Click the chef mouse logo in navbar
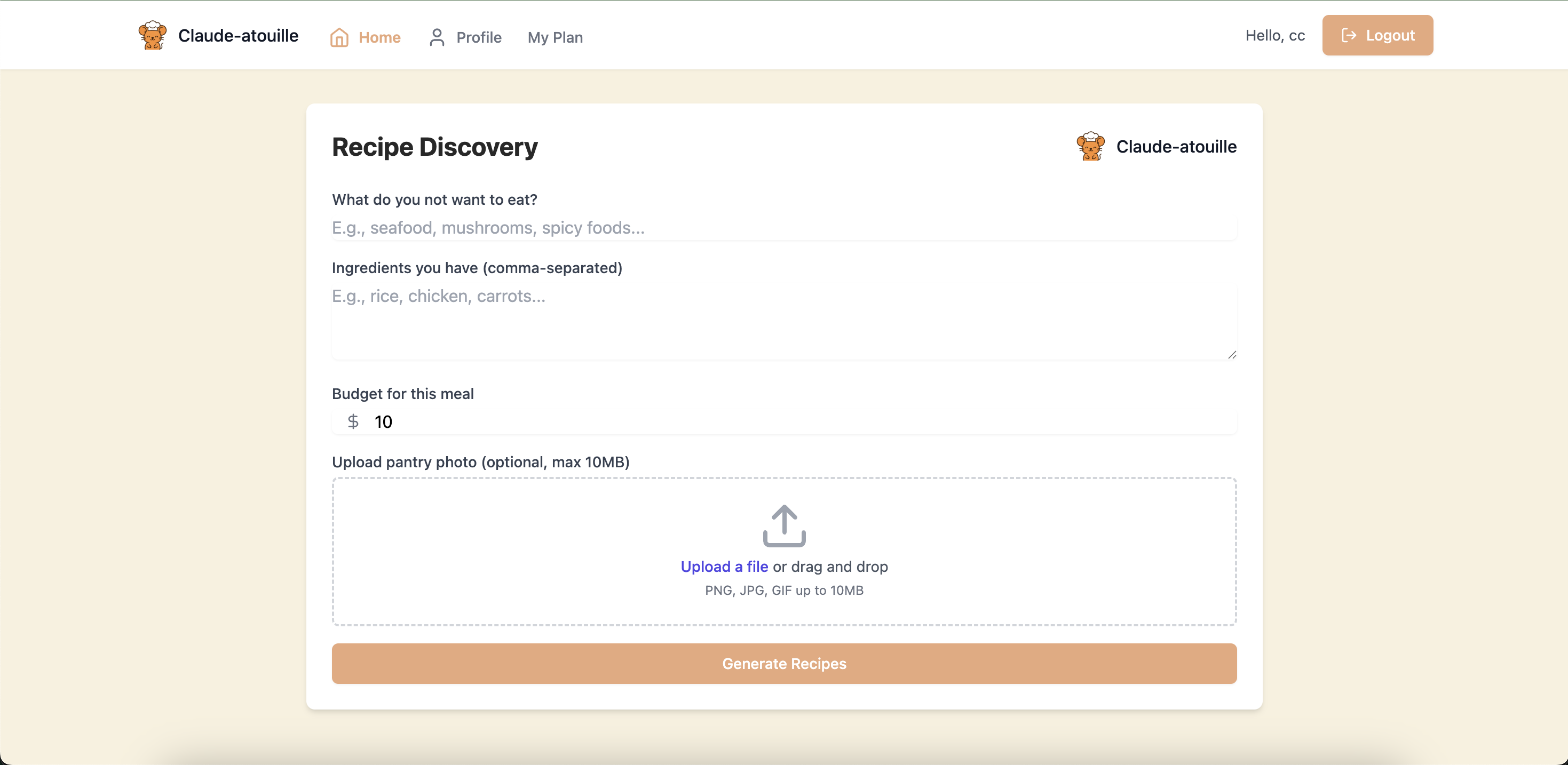Image resolution: width=1568 pixels, height=765 pixels. 152,35
